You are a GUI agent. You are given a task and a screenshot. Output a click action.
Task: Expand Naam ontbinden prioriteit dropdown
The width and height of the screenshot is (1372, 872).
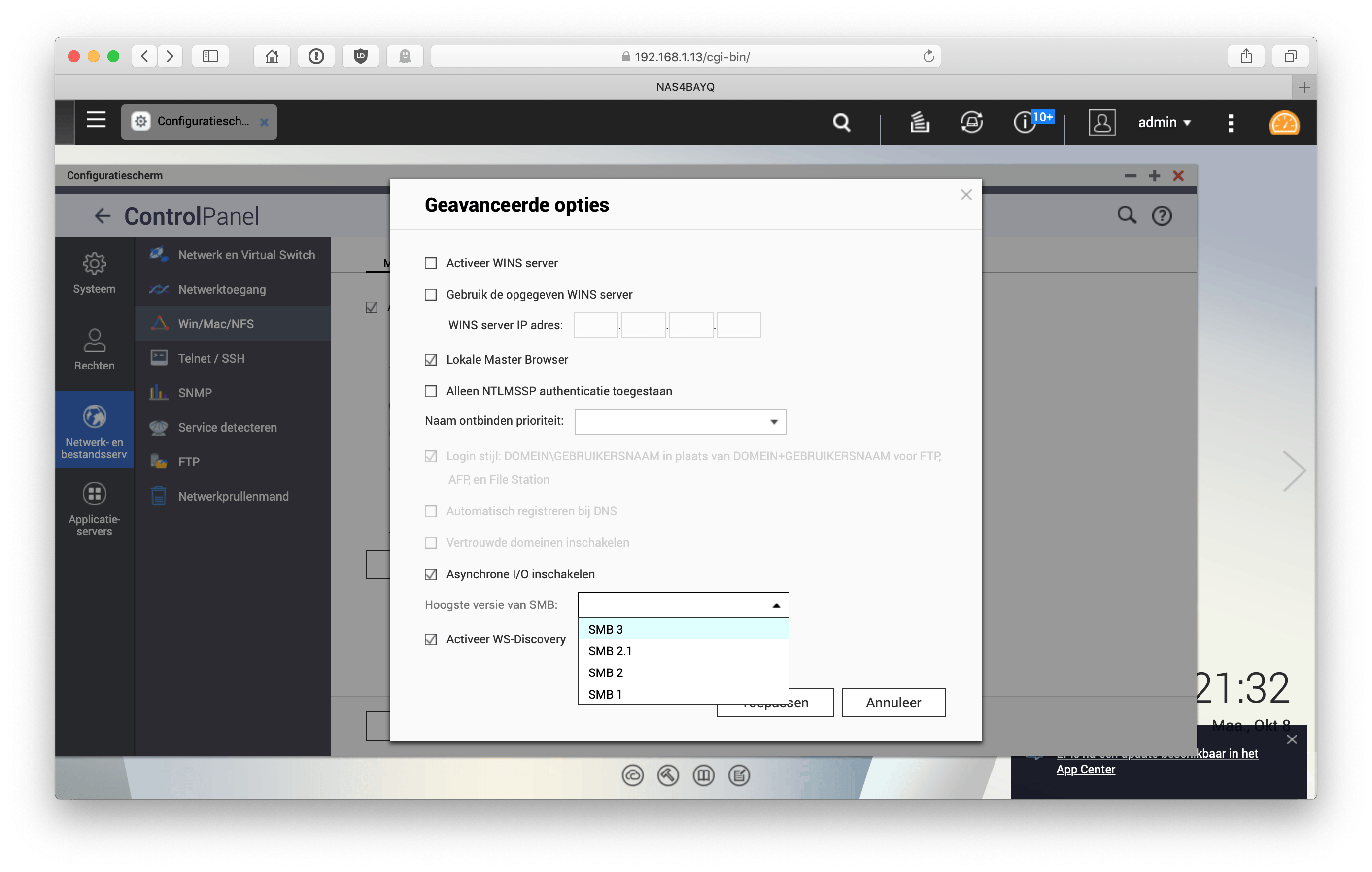click(x=681, y=422)
